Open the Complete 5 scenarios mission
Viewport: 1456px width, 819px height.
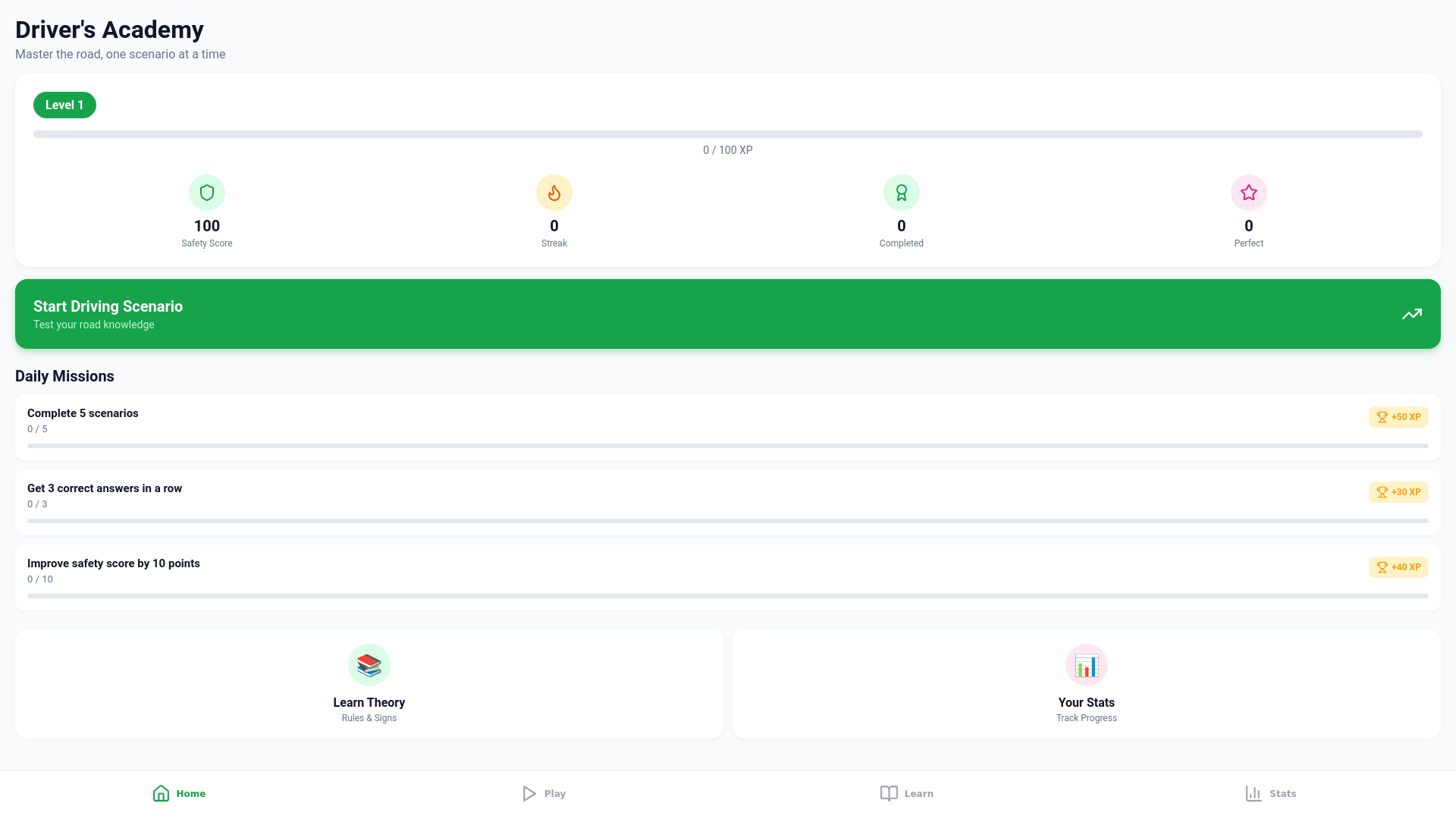[x=728, y=427]
